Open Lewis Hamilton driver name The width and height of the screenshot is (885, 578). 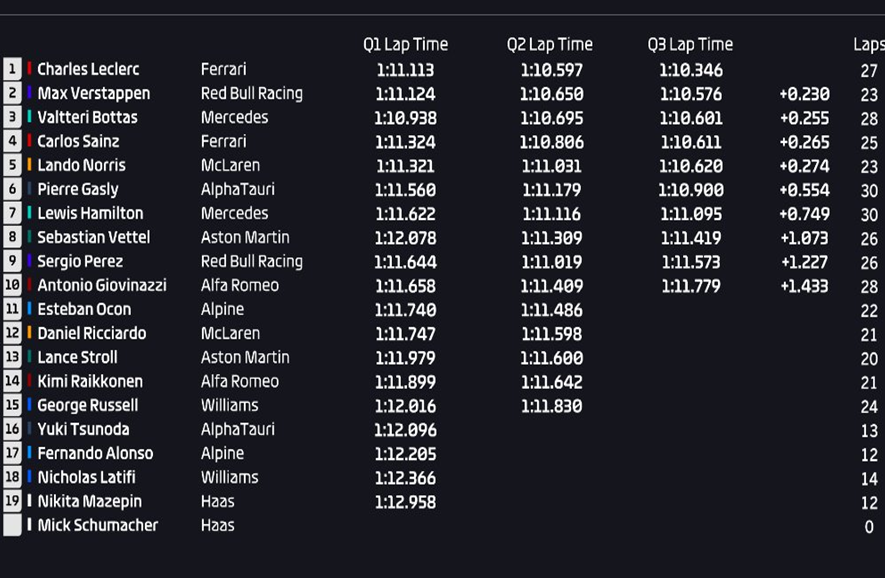90,213
